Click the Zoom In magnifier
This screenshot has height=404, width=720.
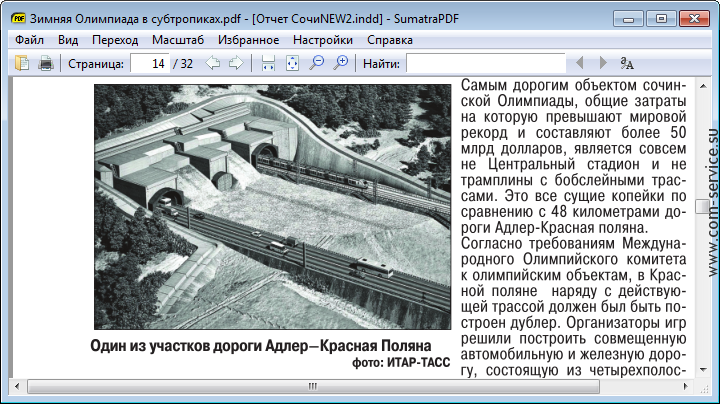coord(341,63)
